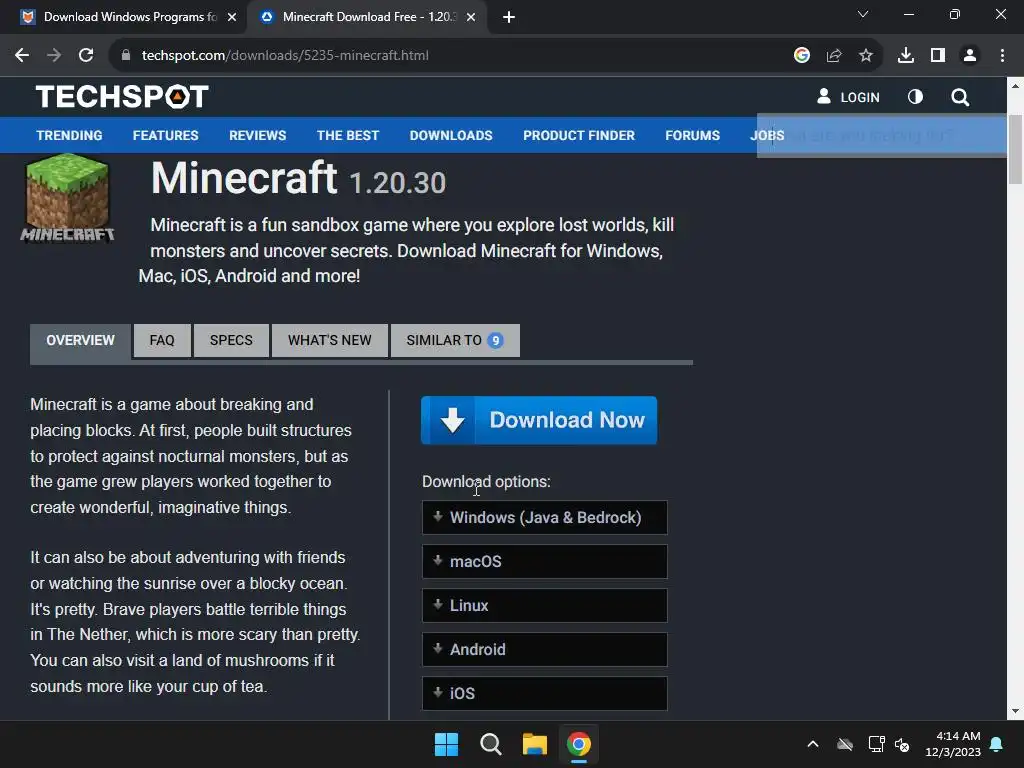Open the Chrome three-dot menu
This screenshot has height=768, width=1024.
(x=1002, y=55)
